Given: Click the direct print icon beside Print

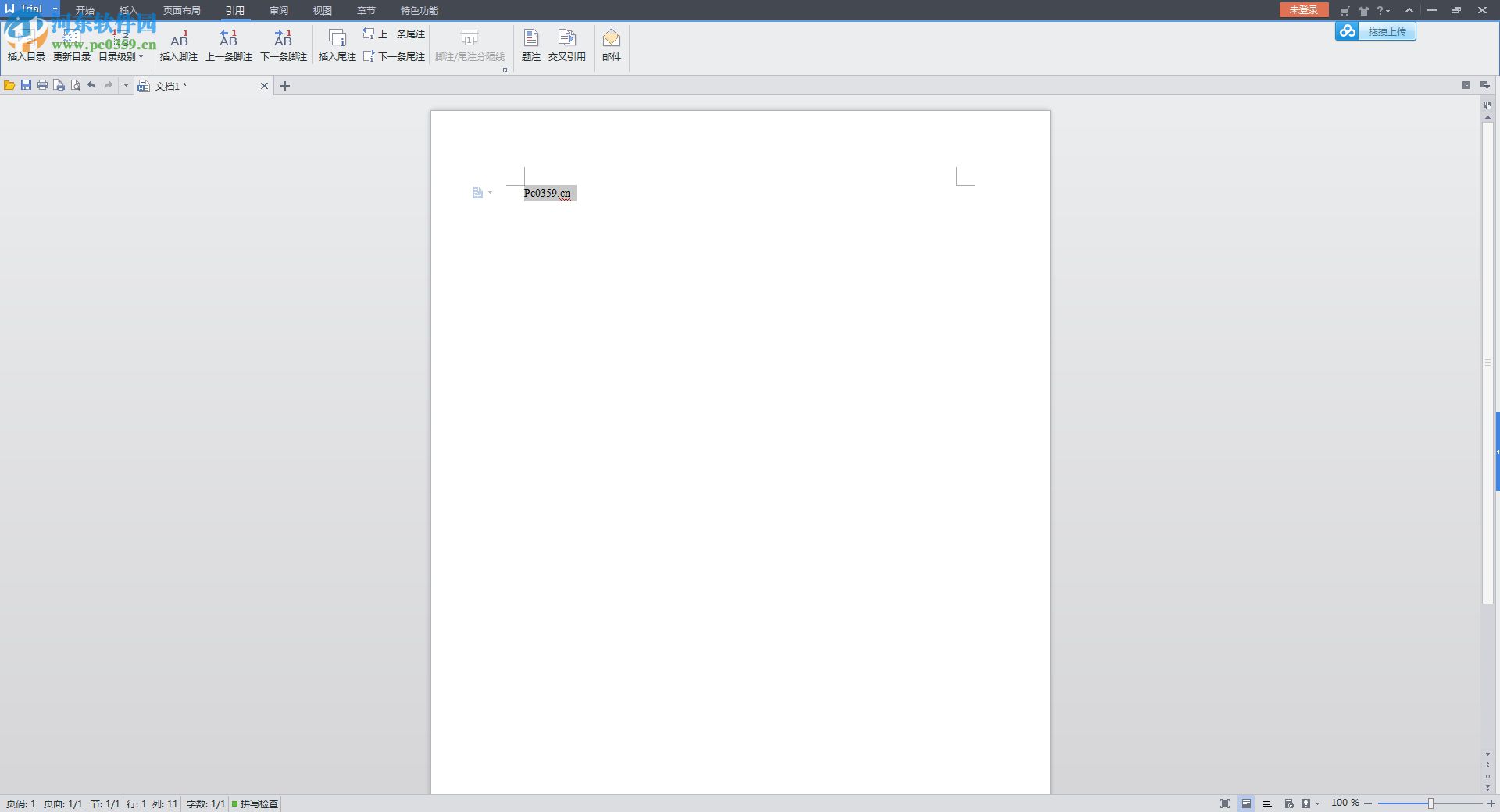Looking at the screenshot, I should [59, 85].
